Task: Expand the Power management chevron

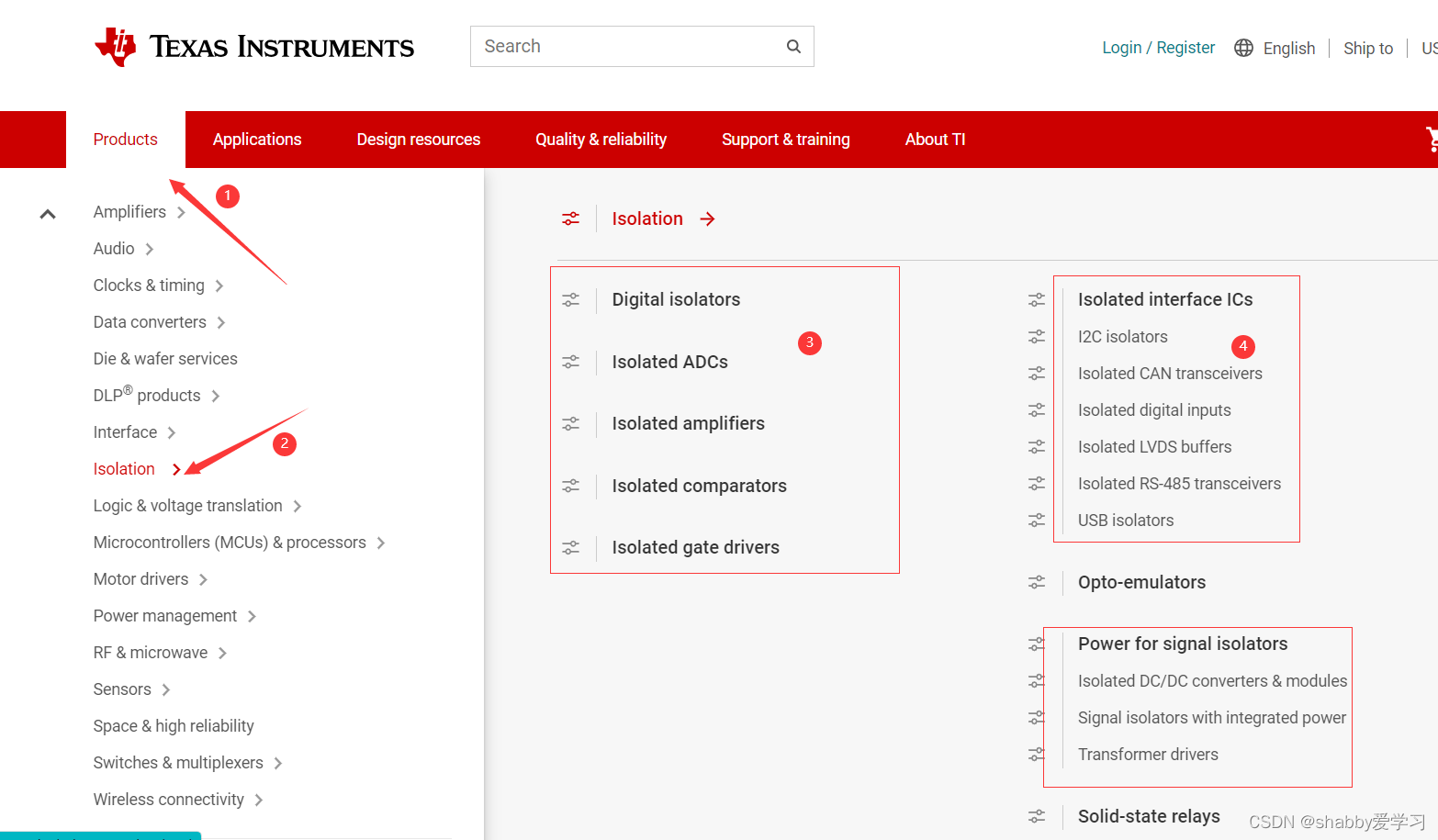Action: (x=252, y=616)
